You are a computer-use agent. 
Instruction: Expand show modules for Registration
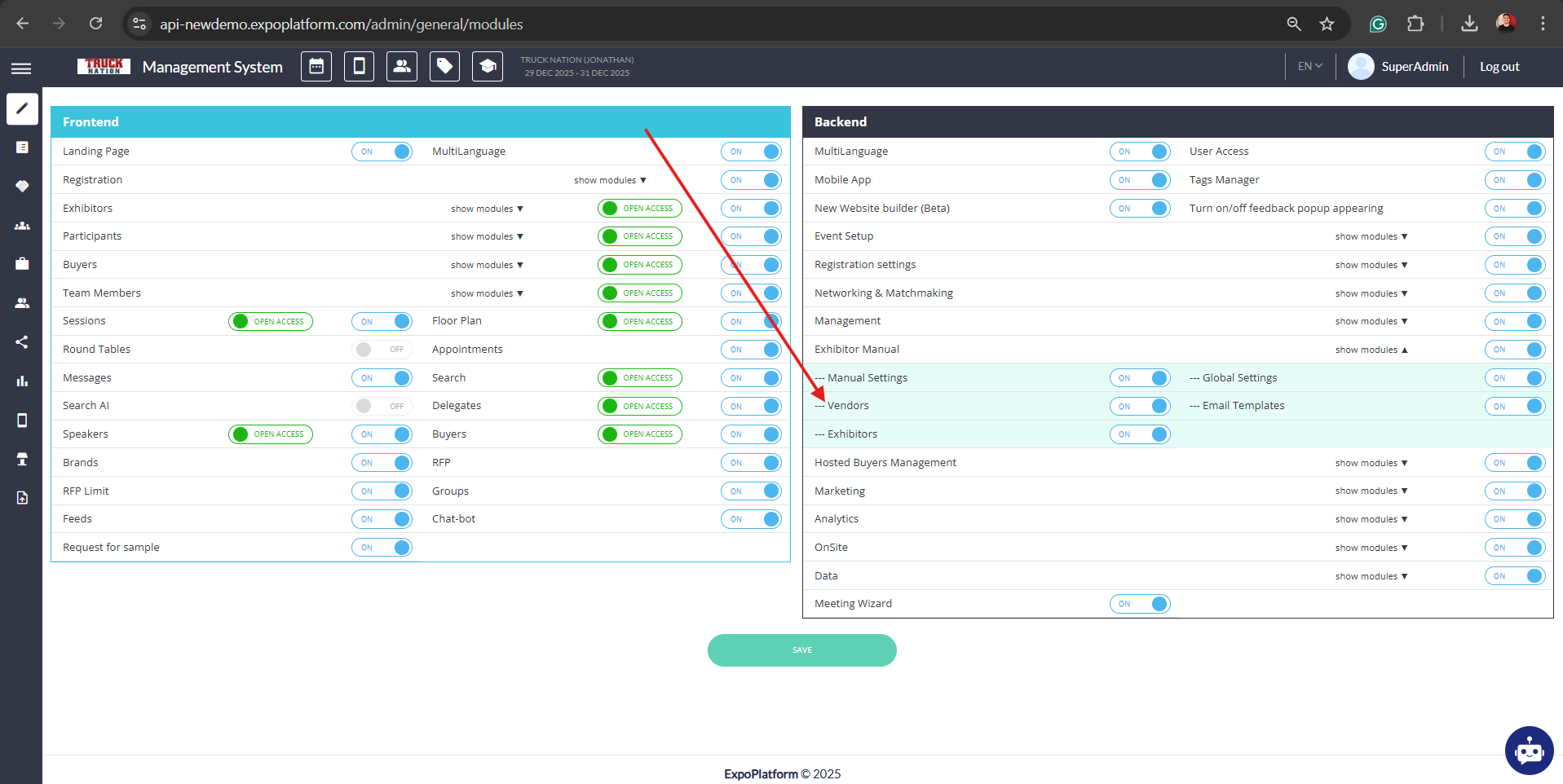[610, 180]
